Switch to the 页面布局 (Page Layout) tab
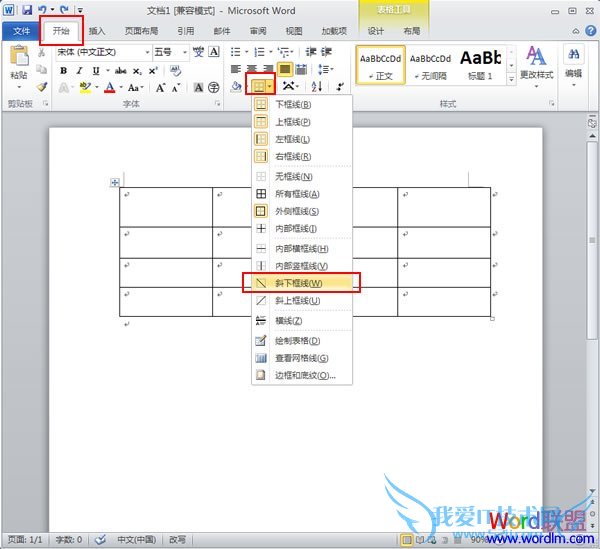Viewport: 600px width, 549px height. [141, 31]
